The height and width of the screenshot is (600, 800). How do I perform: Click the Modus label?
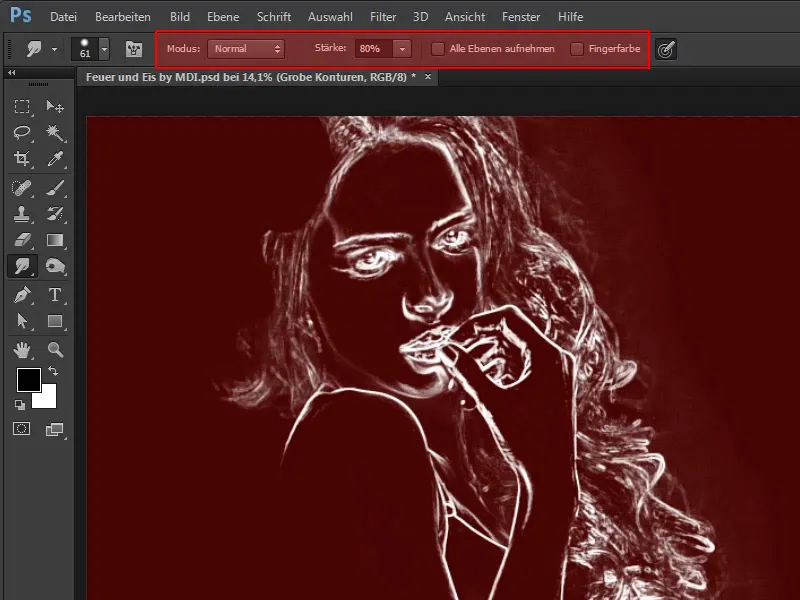[183, 48]
